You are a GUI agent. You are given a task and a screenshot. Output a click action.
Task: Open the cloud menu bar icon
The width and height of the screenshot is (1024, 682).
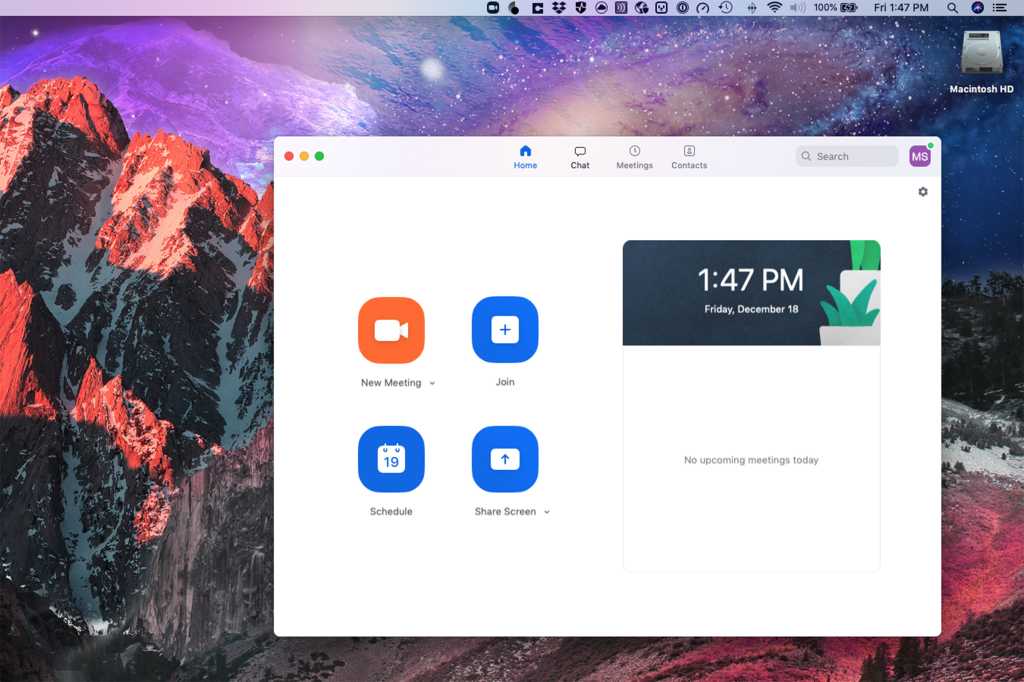601,8
